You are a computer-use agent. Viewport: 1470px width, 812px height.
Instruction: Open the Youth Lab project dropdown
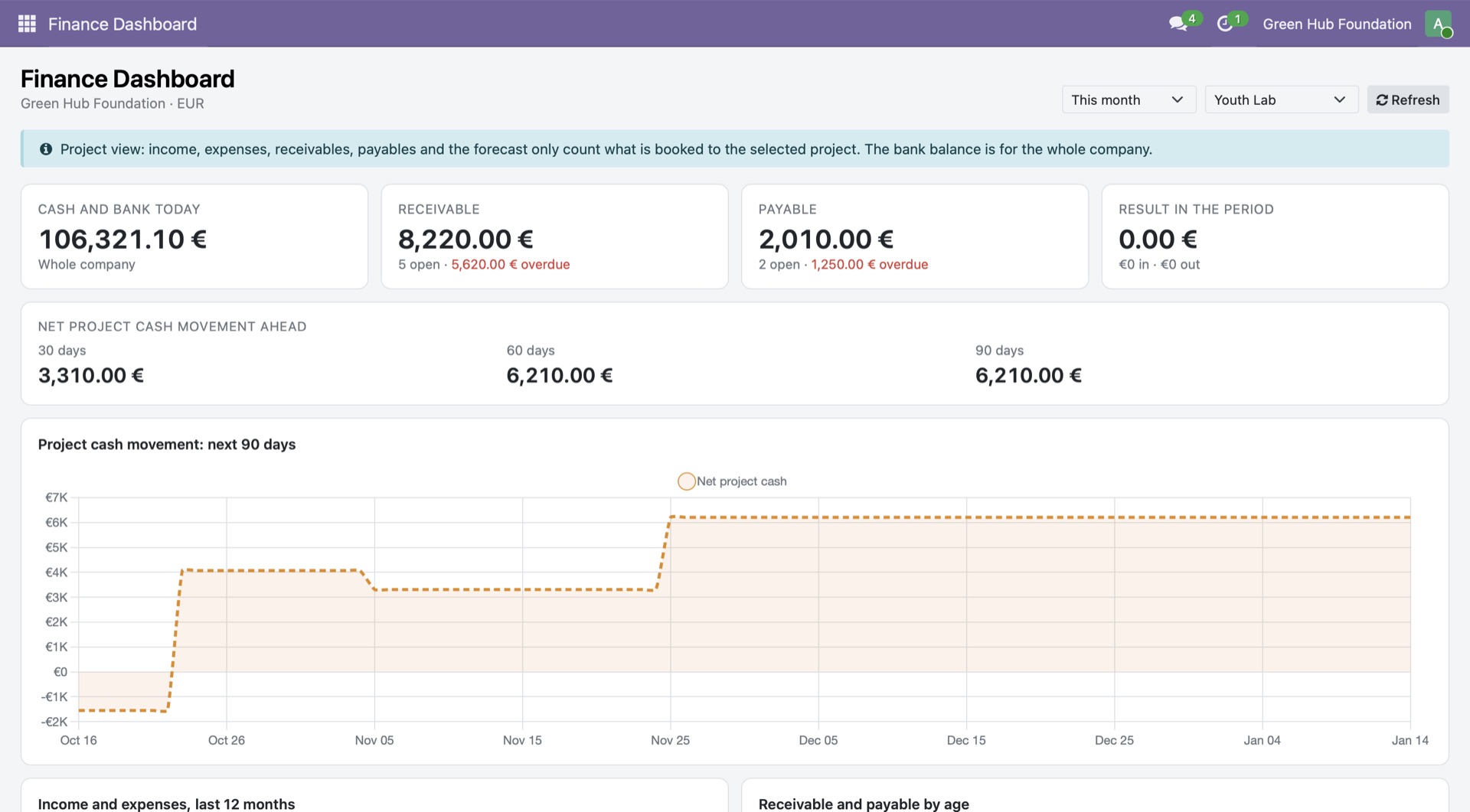[x=1281, y=99]
